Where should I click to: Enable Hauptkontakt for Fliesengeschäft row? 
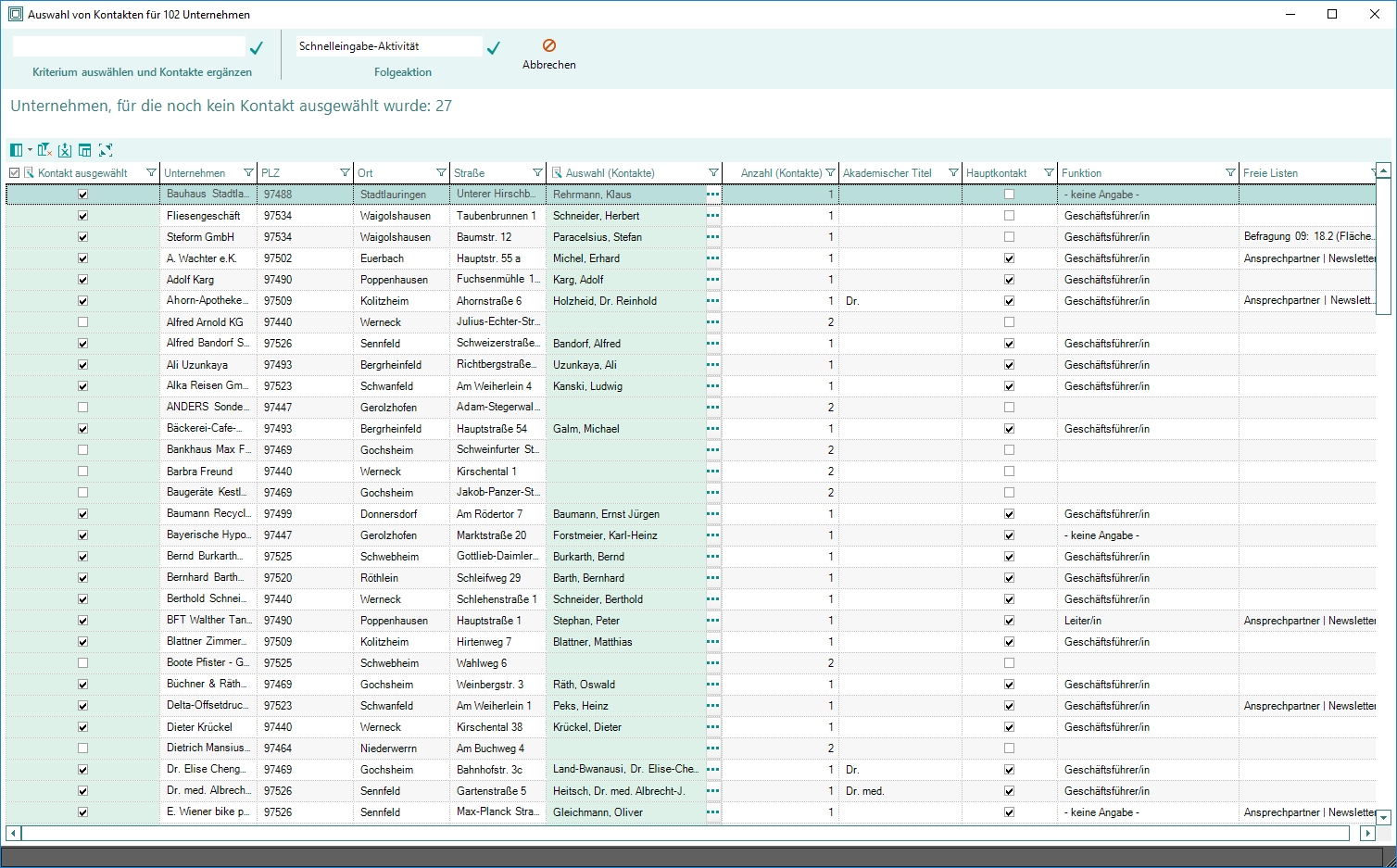click(1010, 216)
